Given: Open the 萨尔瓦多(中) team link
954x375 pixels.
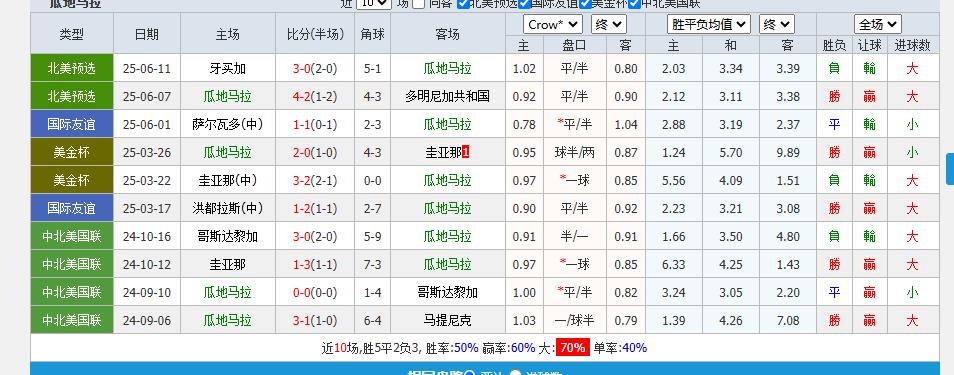Looking at the screenshot, I should pyautogui.click(x=227, y=124).
